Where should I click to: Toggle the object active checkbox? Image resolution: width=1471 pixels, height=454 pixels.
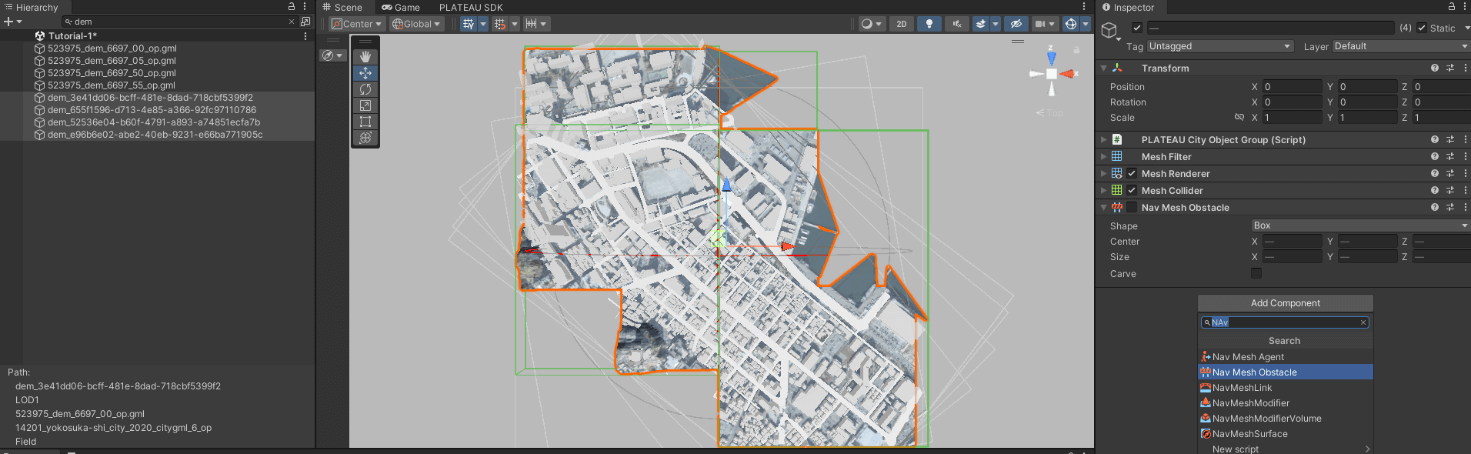(1136, 28)
